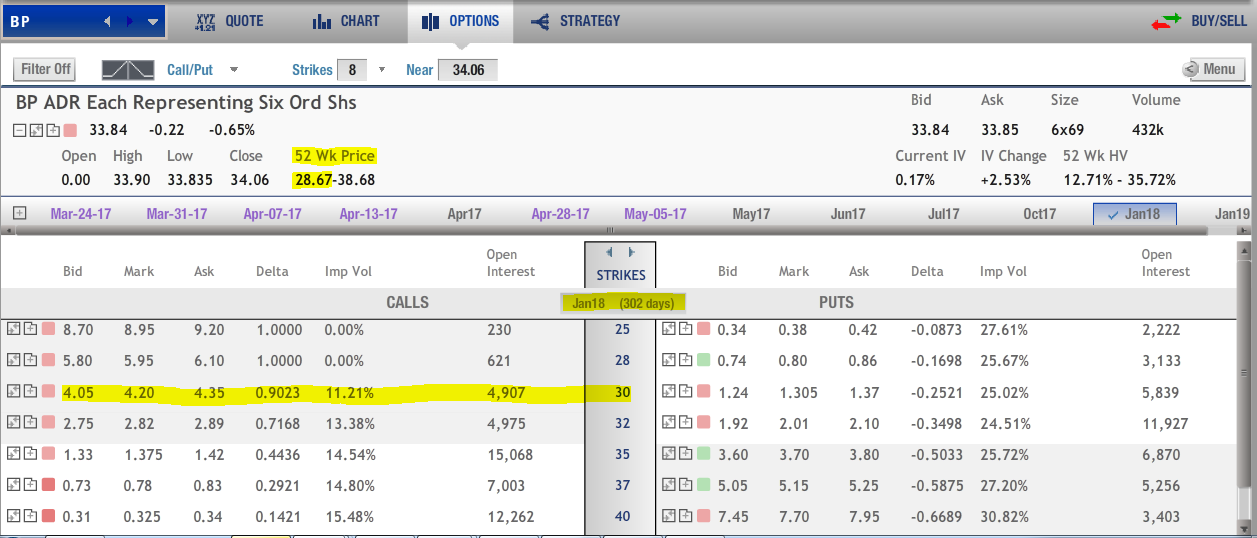
Task: Select the May-05-17 expiration
Action: coord(655,214)
